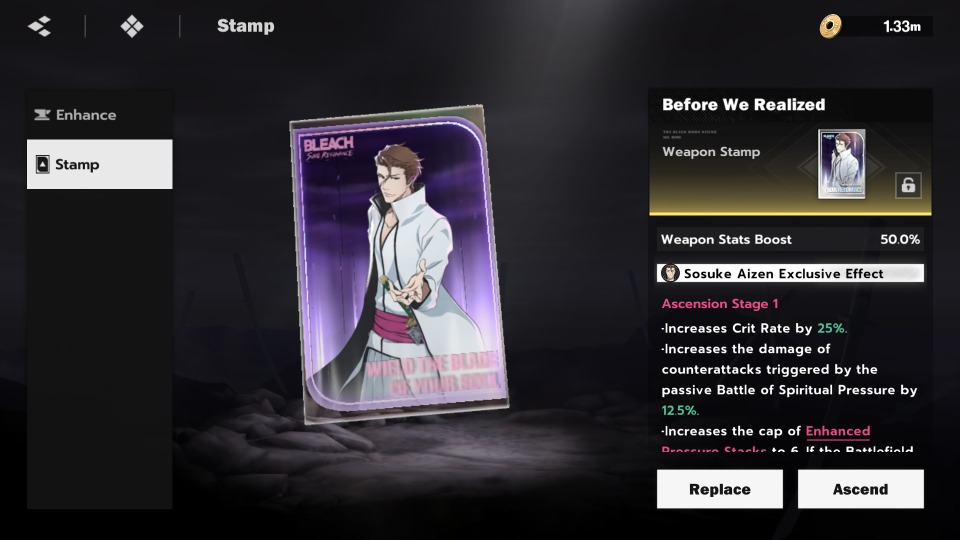Click the Weapon Stats Boost row
Image resolution: width=960 pixels, height=540 pixels.
(790, 239)
